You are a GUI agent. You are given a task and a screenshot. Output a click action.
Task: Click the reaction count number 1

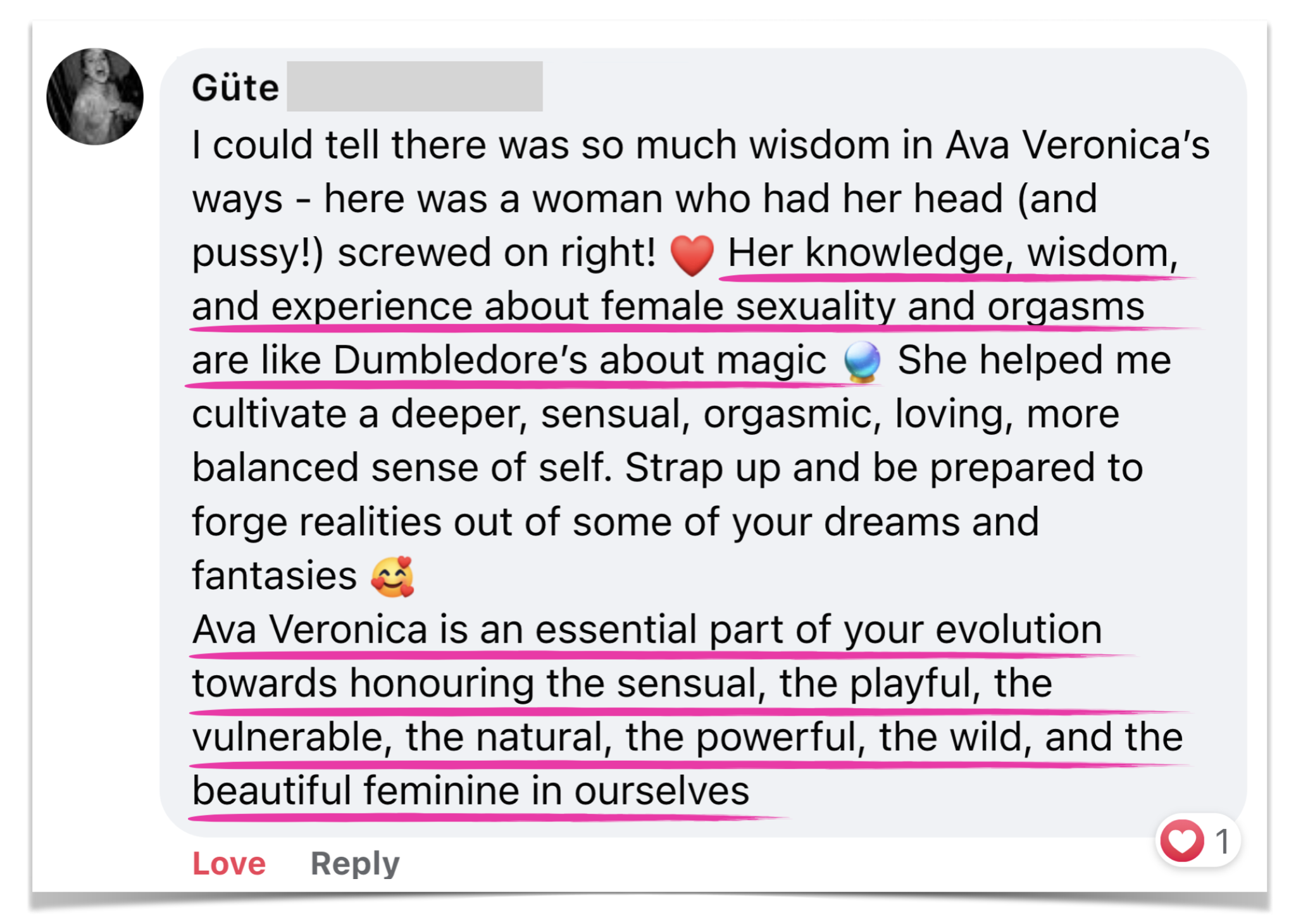(1223, 842)
